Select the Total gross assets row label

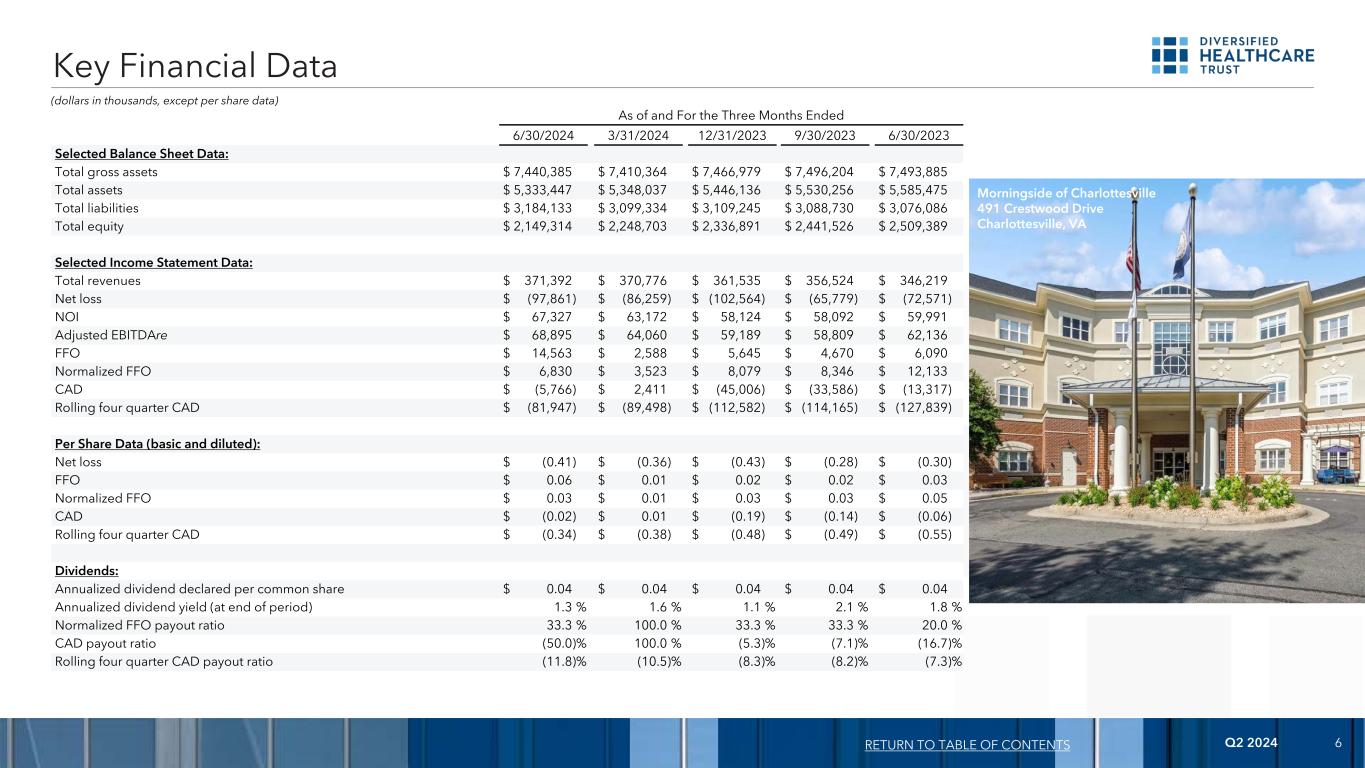pos(106,172)
